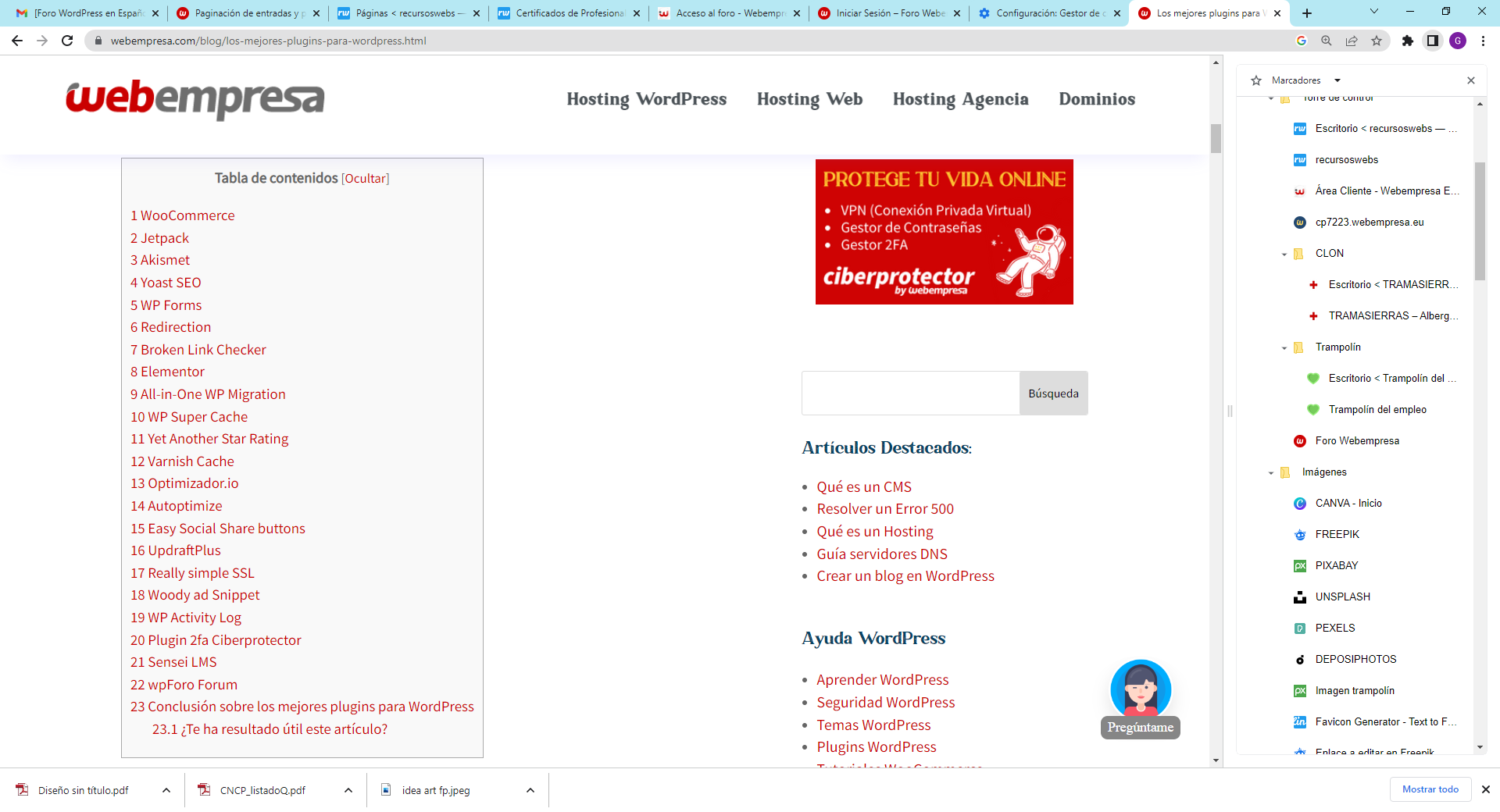Open the browser Extensions puzzle icon

click(1408, 41)
